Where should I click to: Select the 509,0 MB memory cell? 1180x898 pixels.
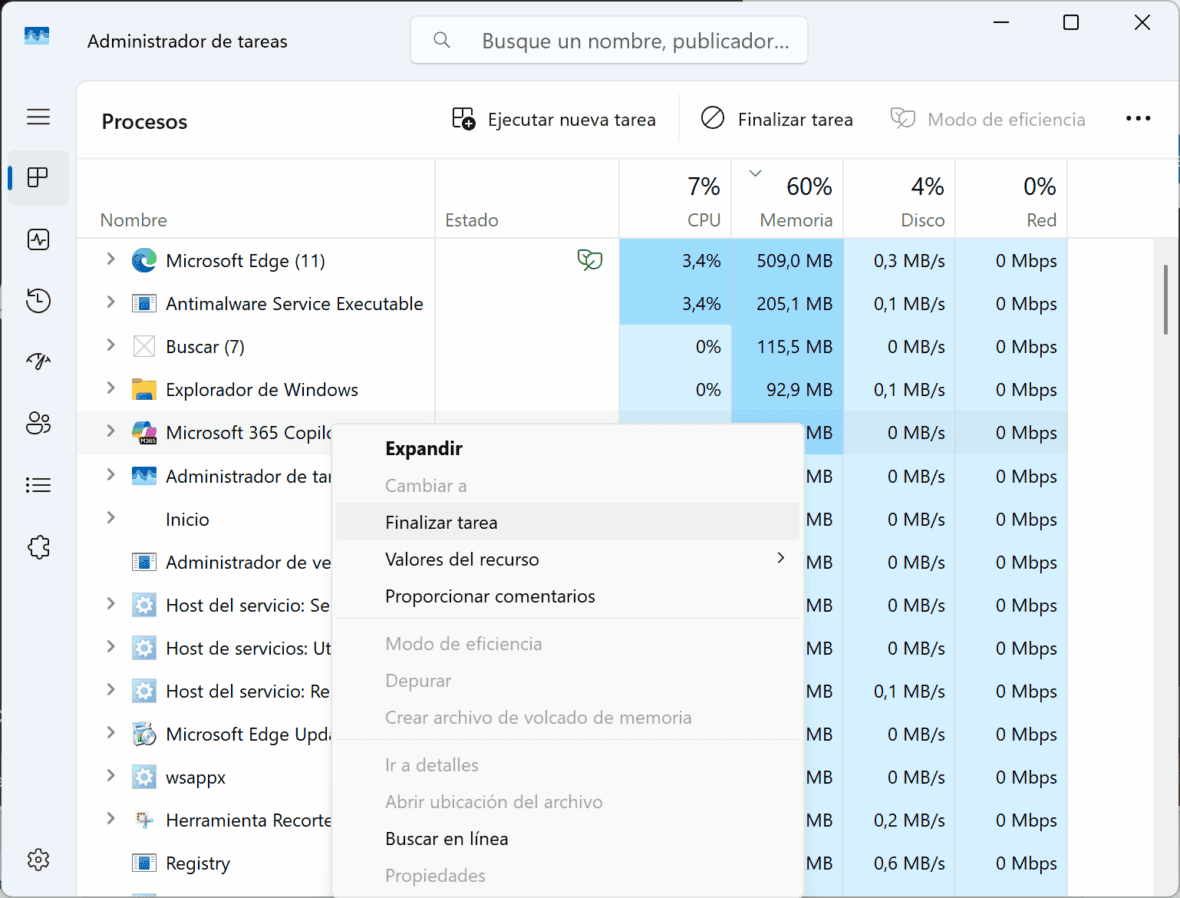coord(787,260)
